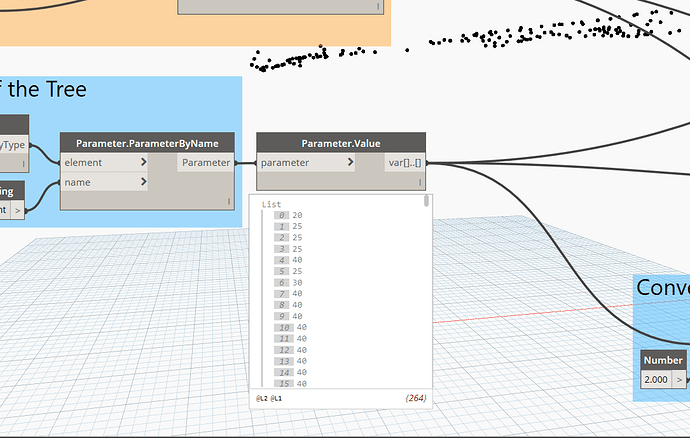690x438 pixels.
Task: Click the name input port label
Action: 77,182
